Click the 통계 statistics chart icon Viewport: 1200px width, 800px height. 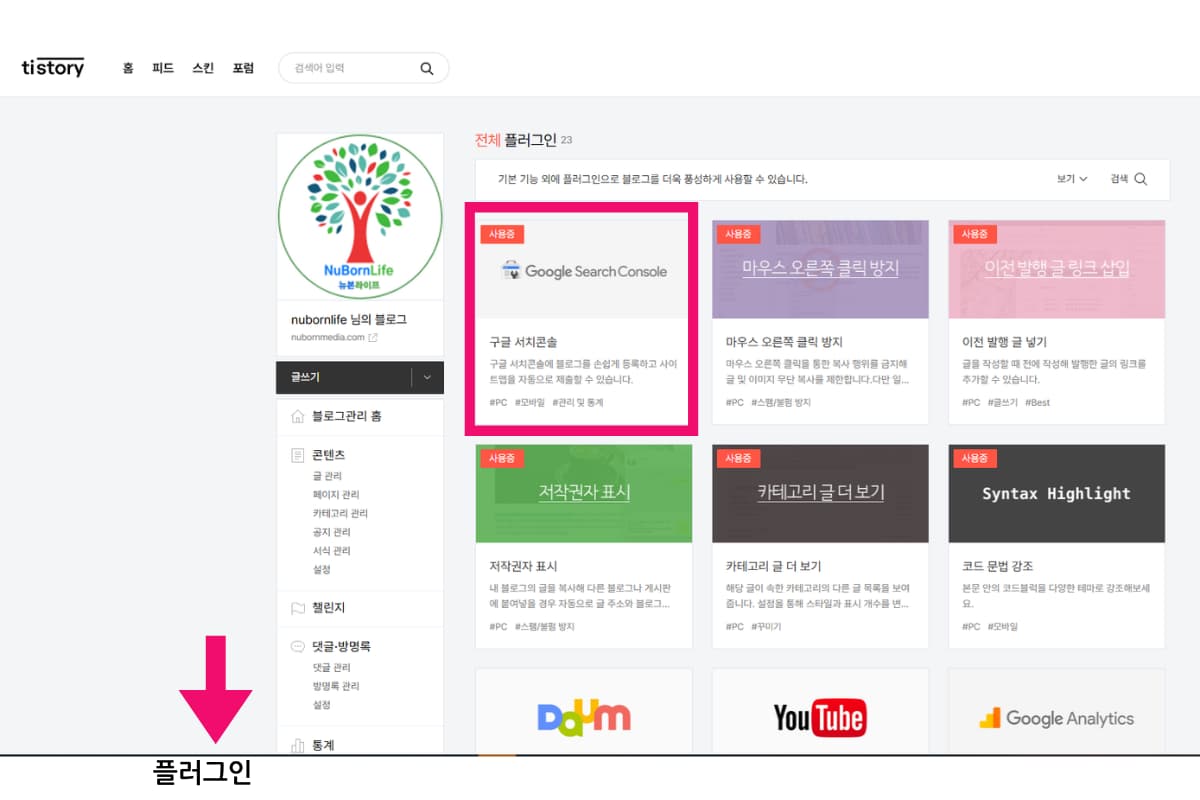point(296,744)
